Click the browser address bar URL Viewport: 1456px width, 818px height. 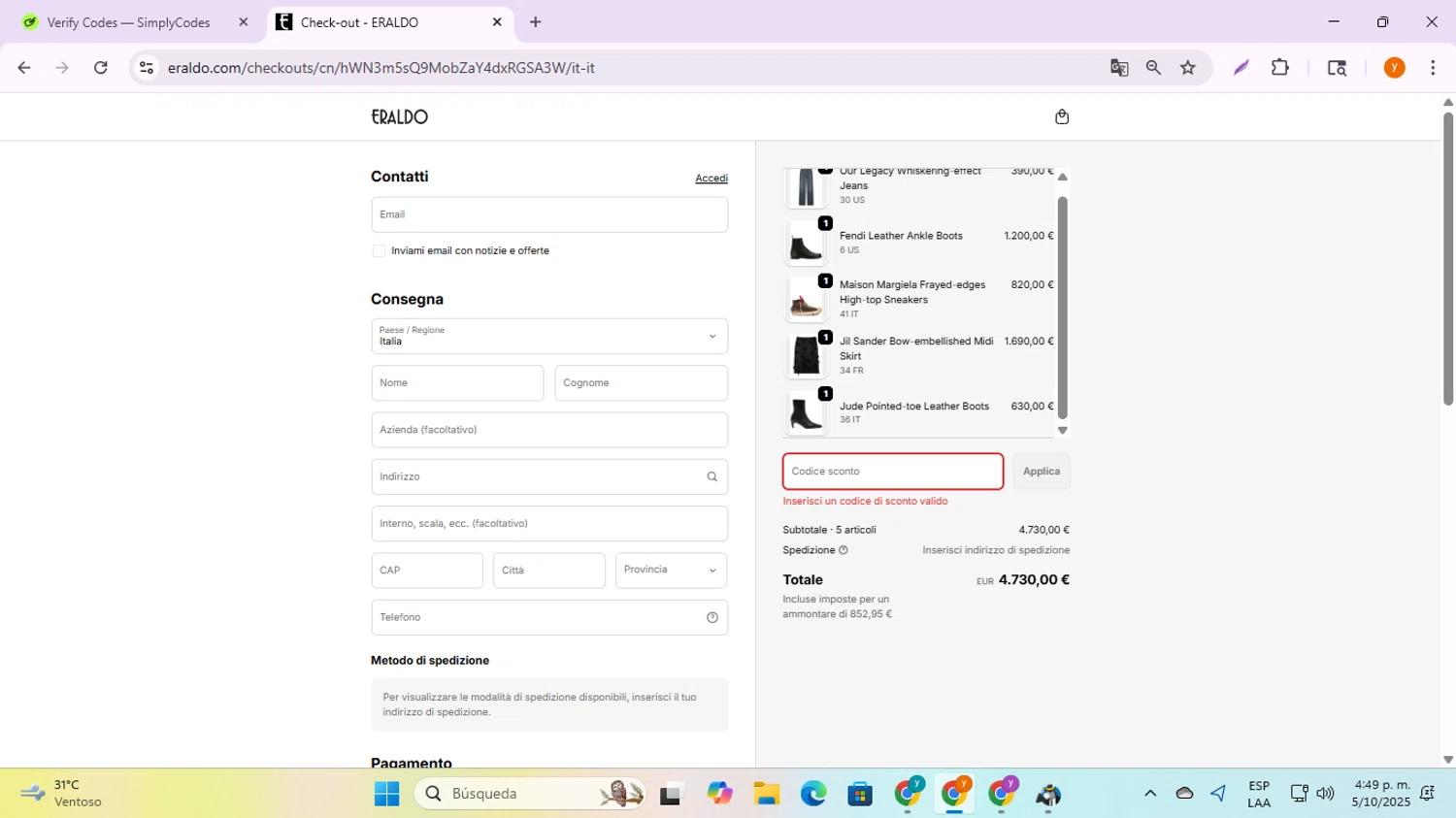point(381,68)
